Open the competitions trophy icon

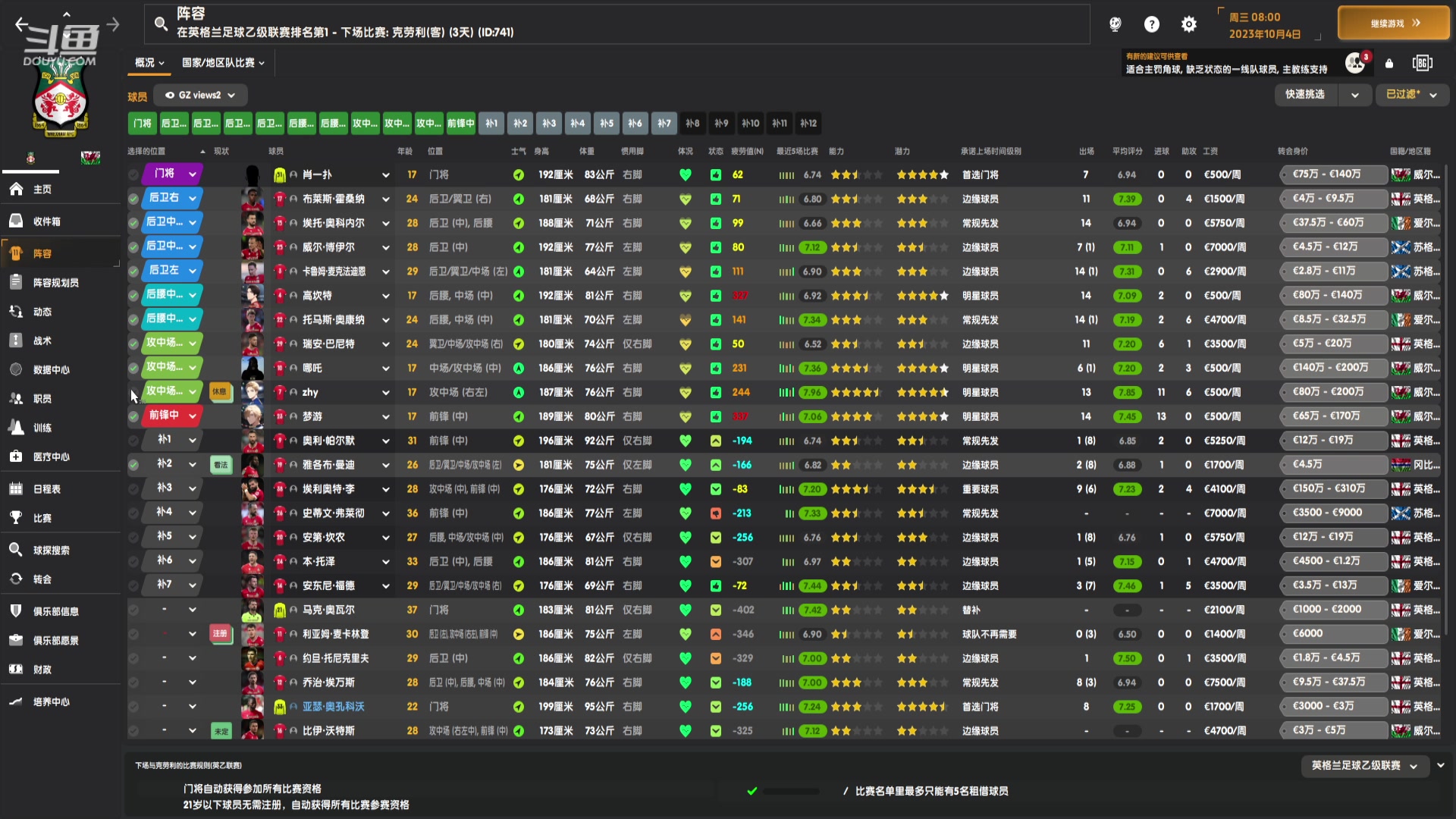click(16, 517)
